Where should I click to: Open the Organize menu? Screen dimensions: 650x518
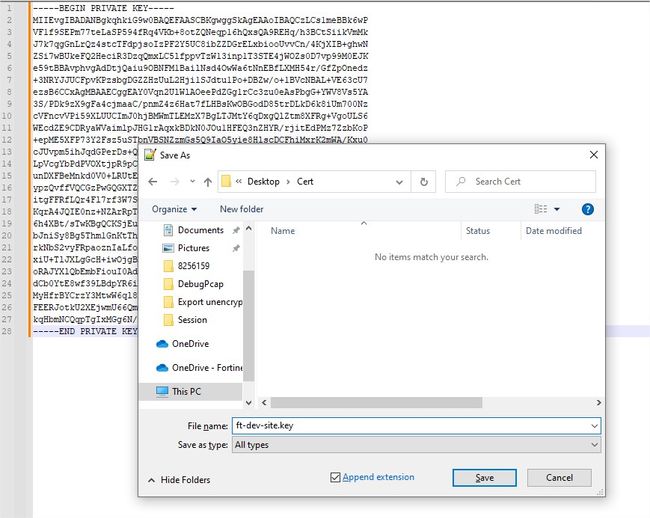click(x=174, y=209)
